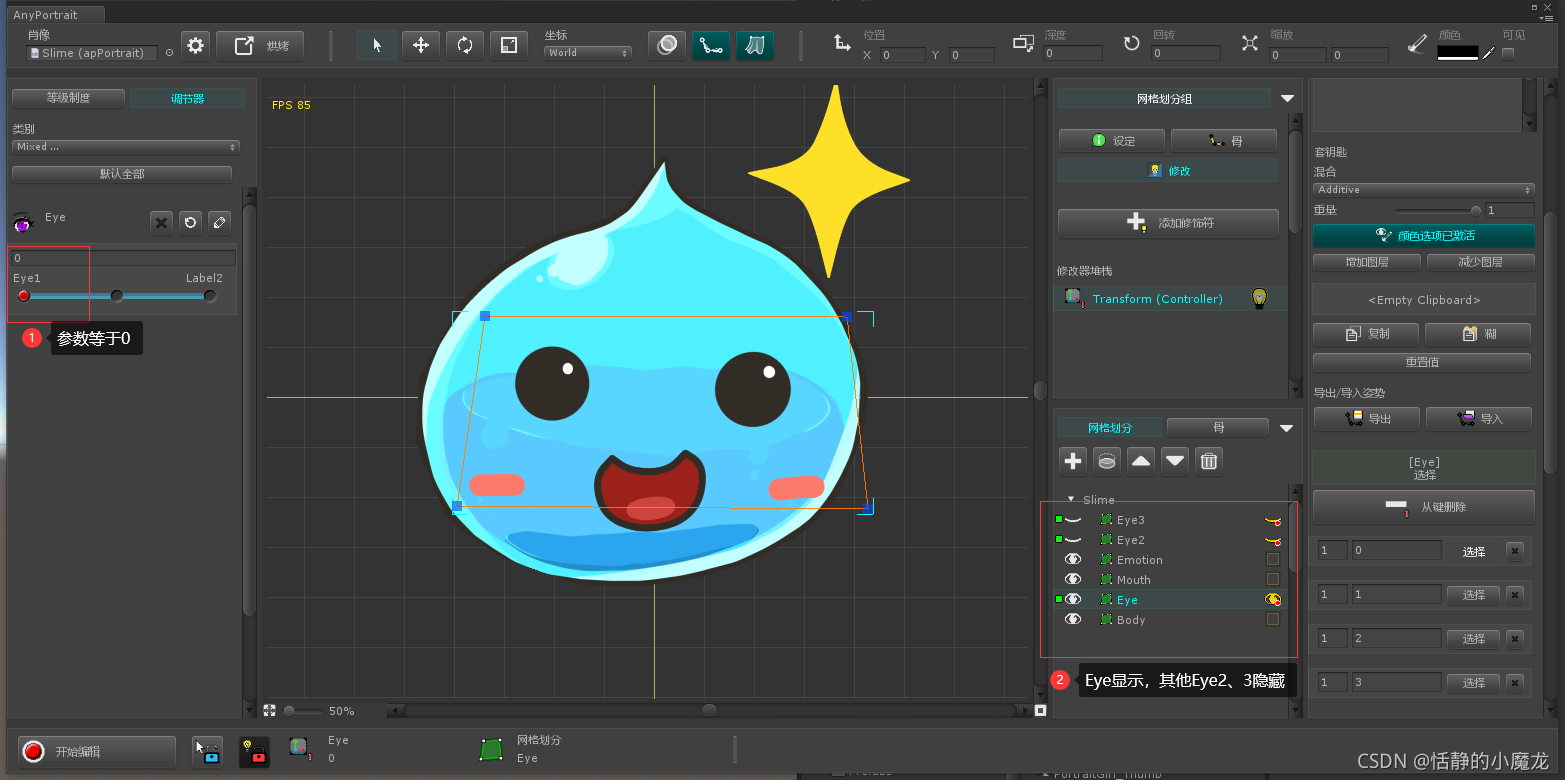Toggle Body layer modifier checkbox

point(1273,620)
